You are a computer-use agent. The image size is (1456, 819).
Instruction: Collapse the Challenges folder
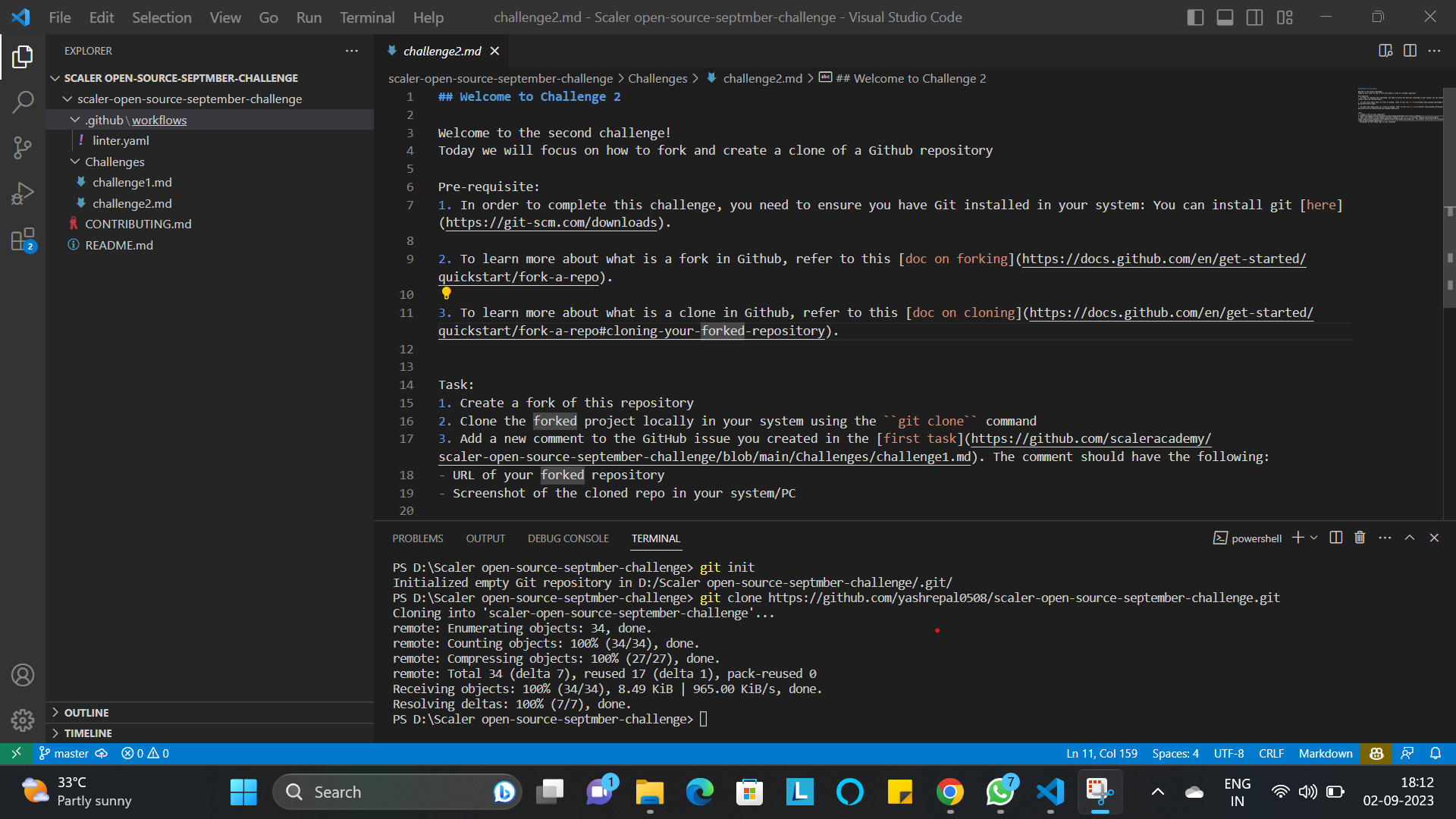[x=75, y=161]
